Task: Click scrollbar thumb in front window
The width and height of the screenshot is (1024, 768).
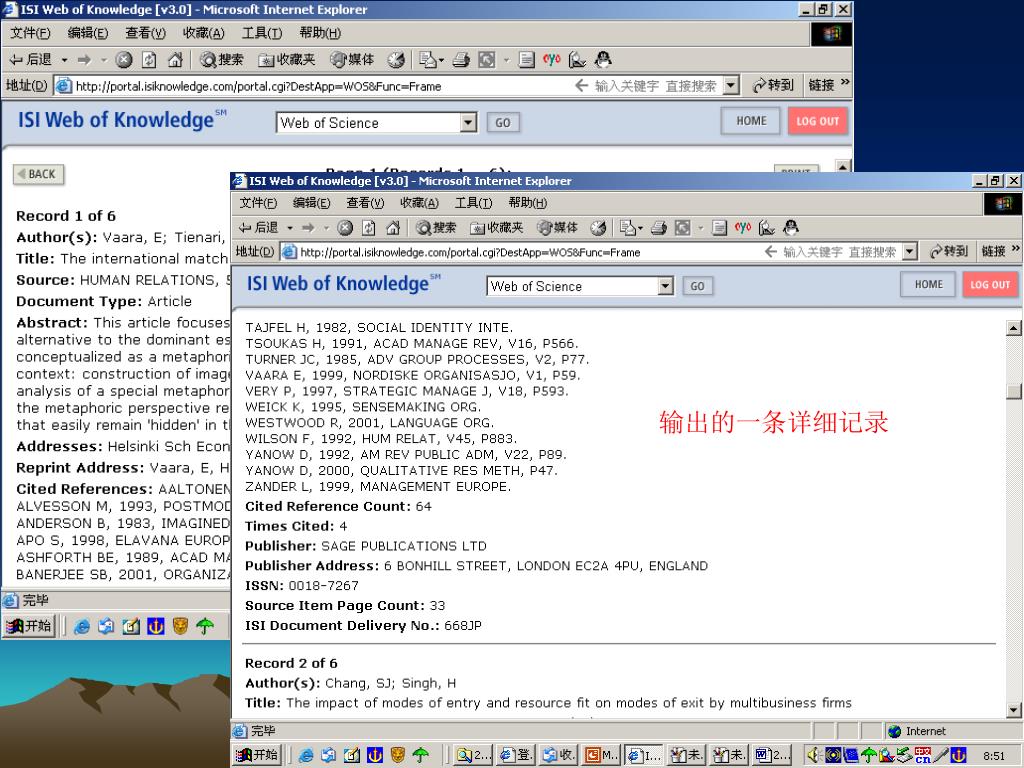Action: click(1014, 391)
